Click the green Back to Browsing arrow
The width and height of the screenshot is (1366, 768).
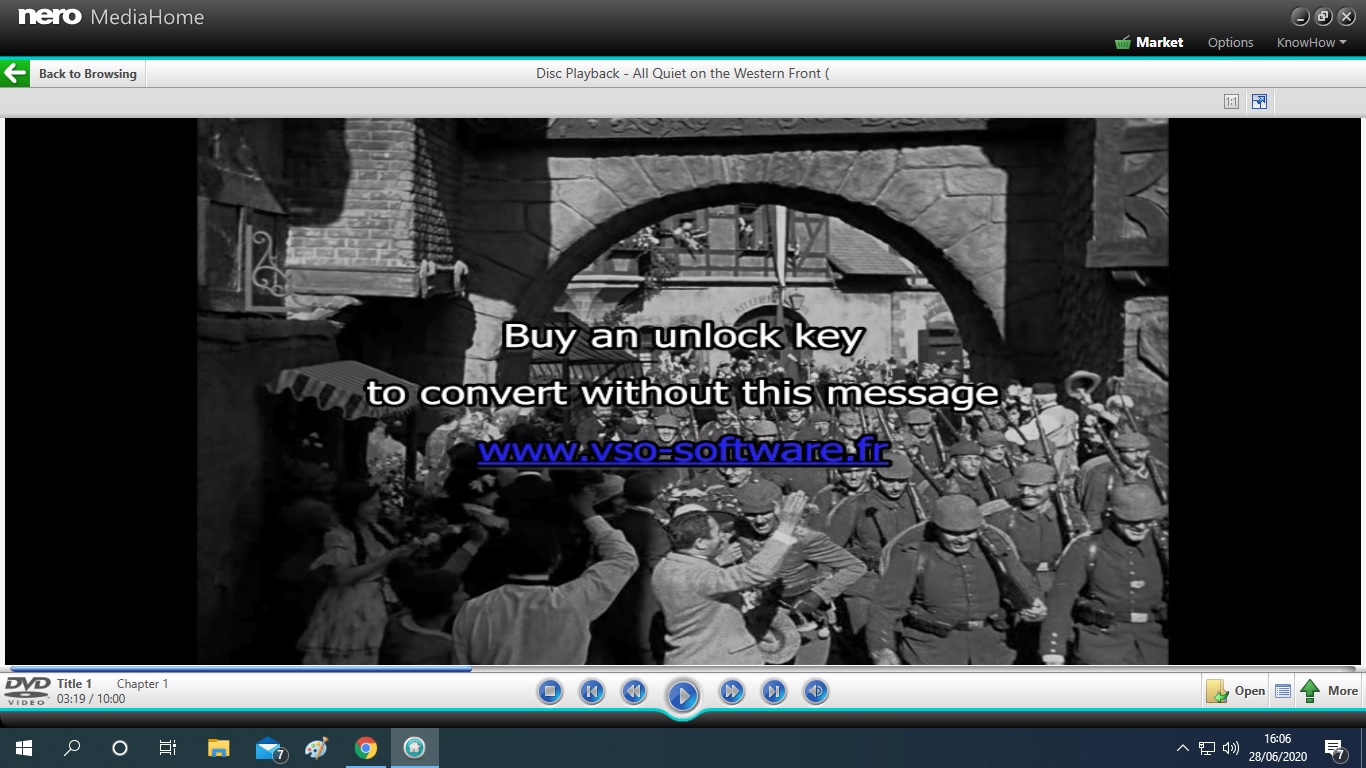click(15, 73)
